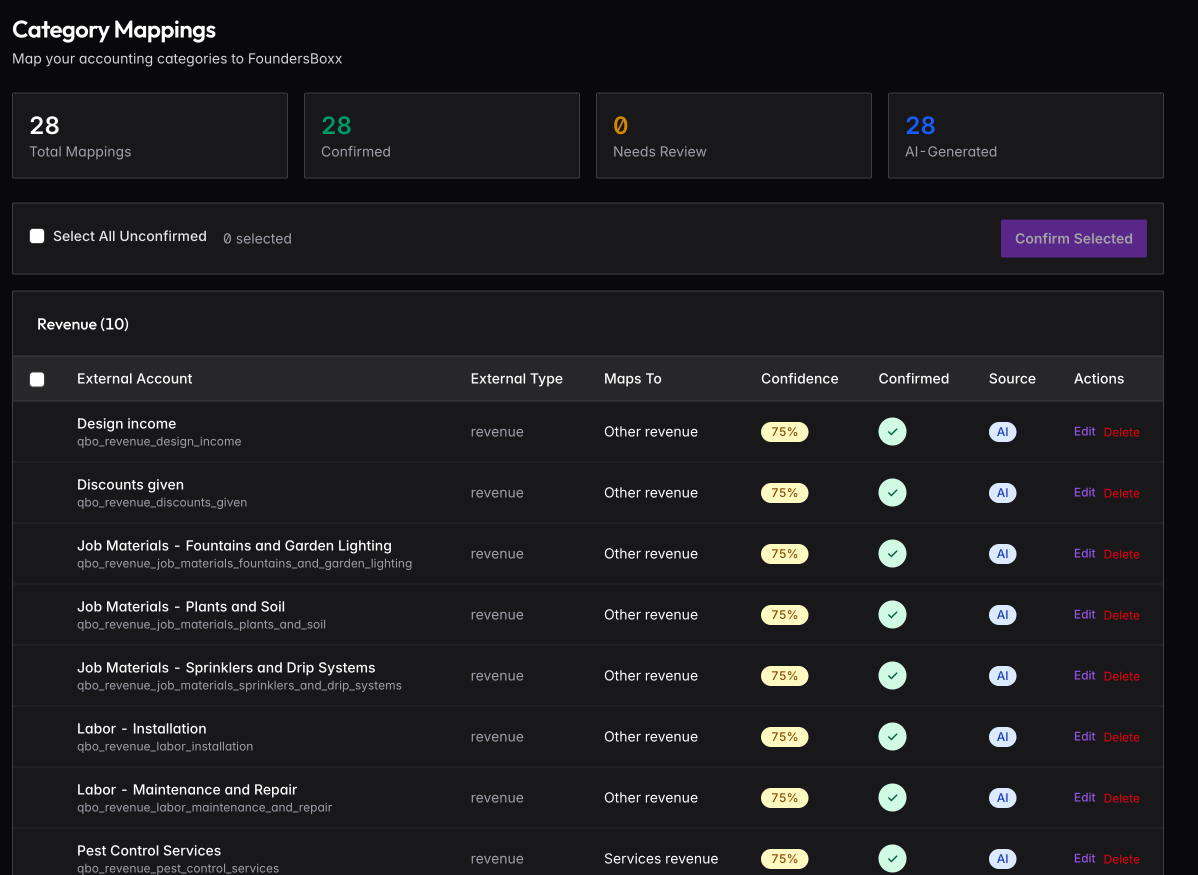Check the select-all checkbox in the table header
The height and width of the screenshot is (875, 1198).
37,379
